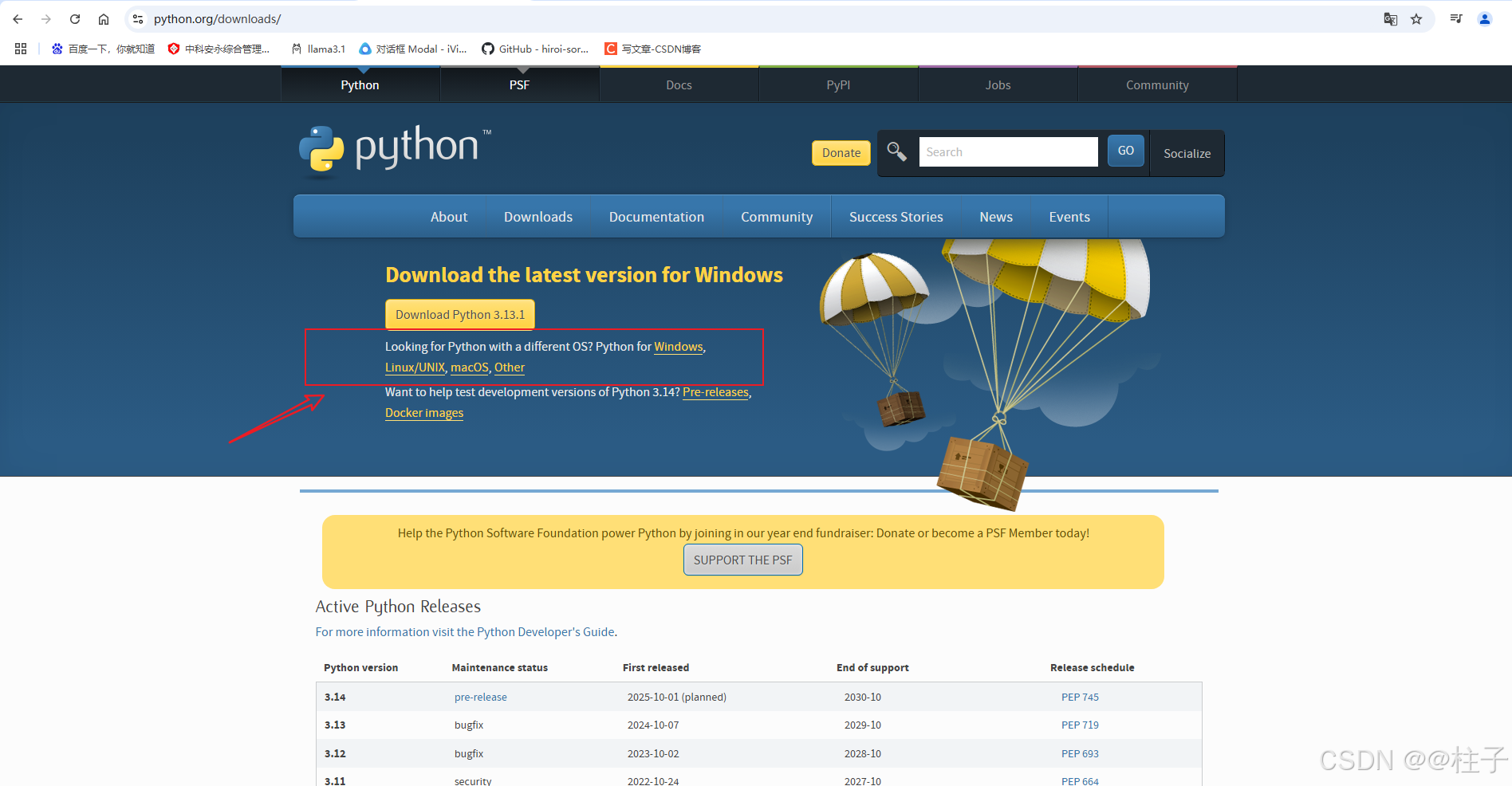Click the browser forward arrow
This screenshot has width=1512, height=786.
(x=46, y=19)
